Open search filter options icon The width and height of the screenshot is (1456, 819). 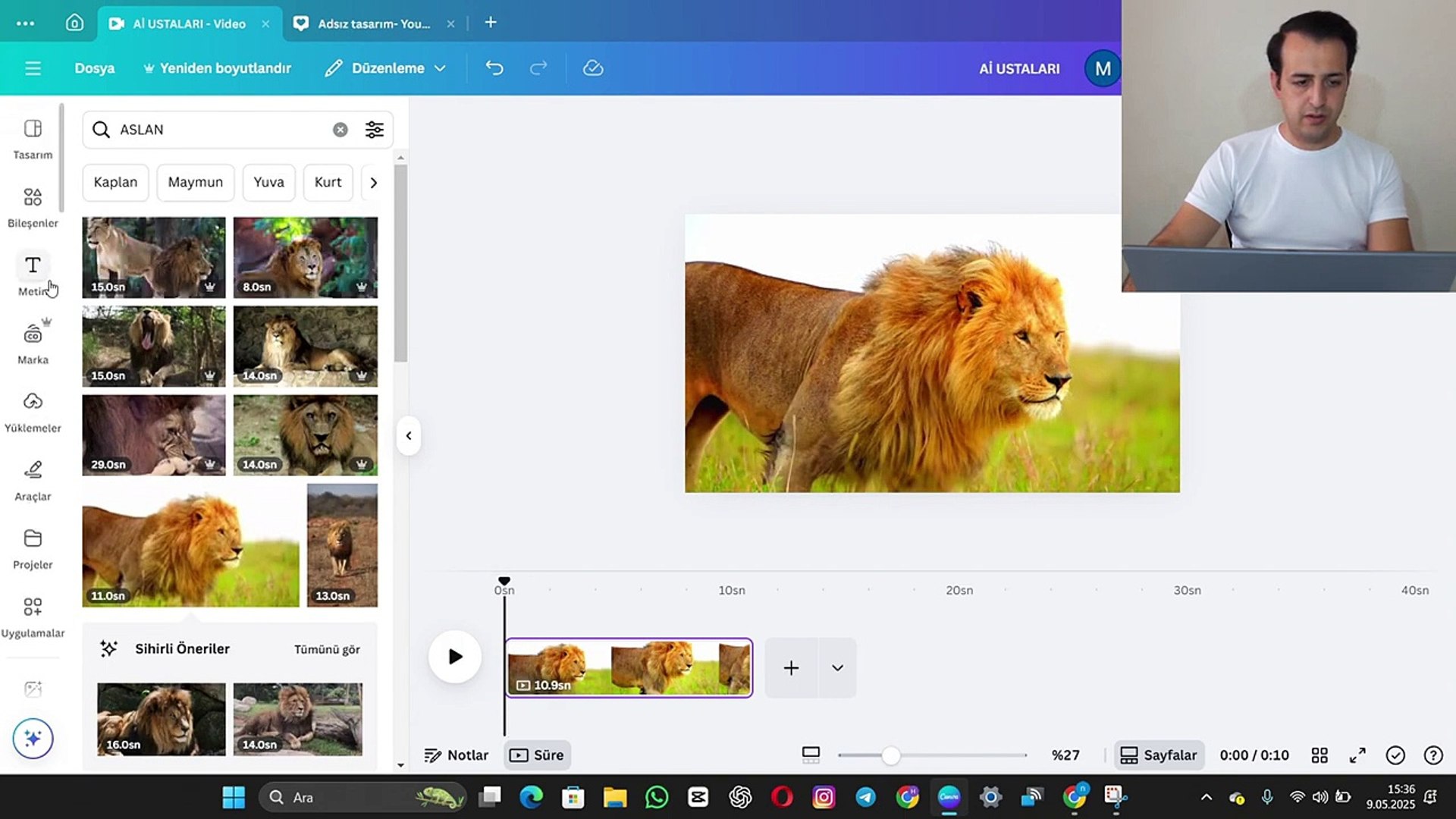click(374, 130)
